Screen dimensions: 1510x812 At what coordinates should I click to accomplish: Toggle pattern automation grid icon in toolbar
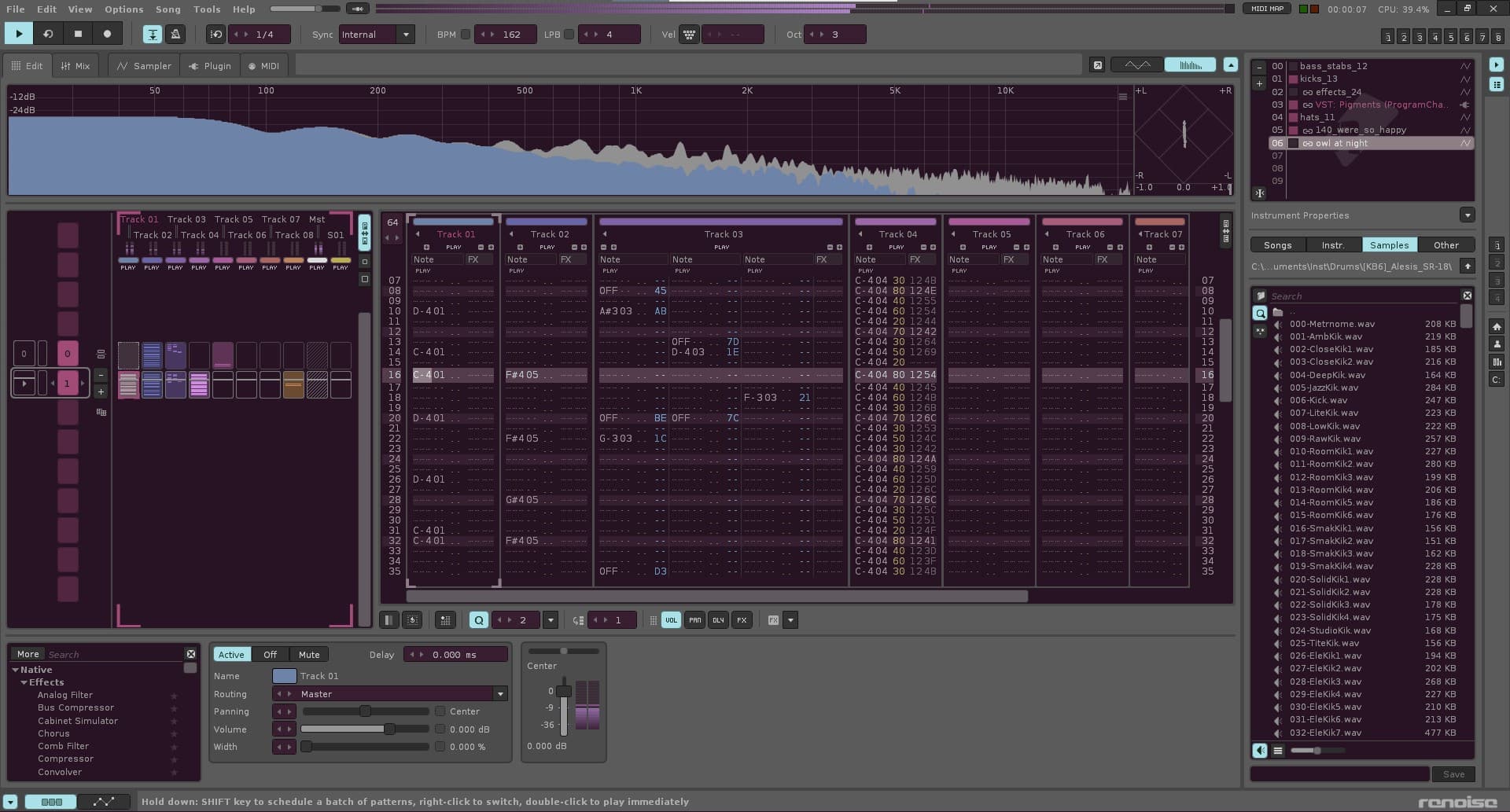coord(445,620)
